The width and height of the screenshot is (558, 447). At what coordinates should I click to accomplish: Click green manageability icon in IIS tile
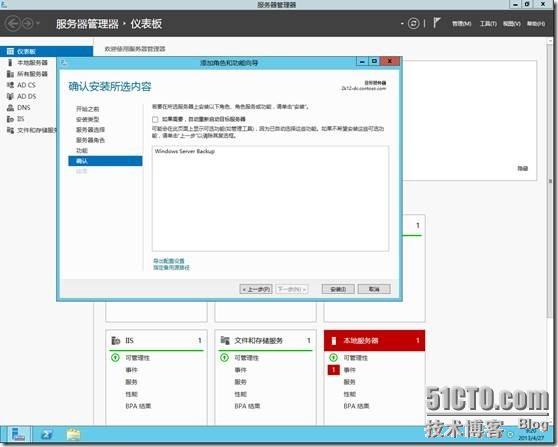pyautogui.click(x=115, y=357)
